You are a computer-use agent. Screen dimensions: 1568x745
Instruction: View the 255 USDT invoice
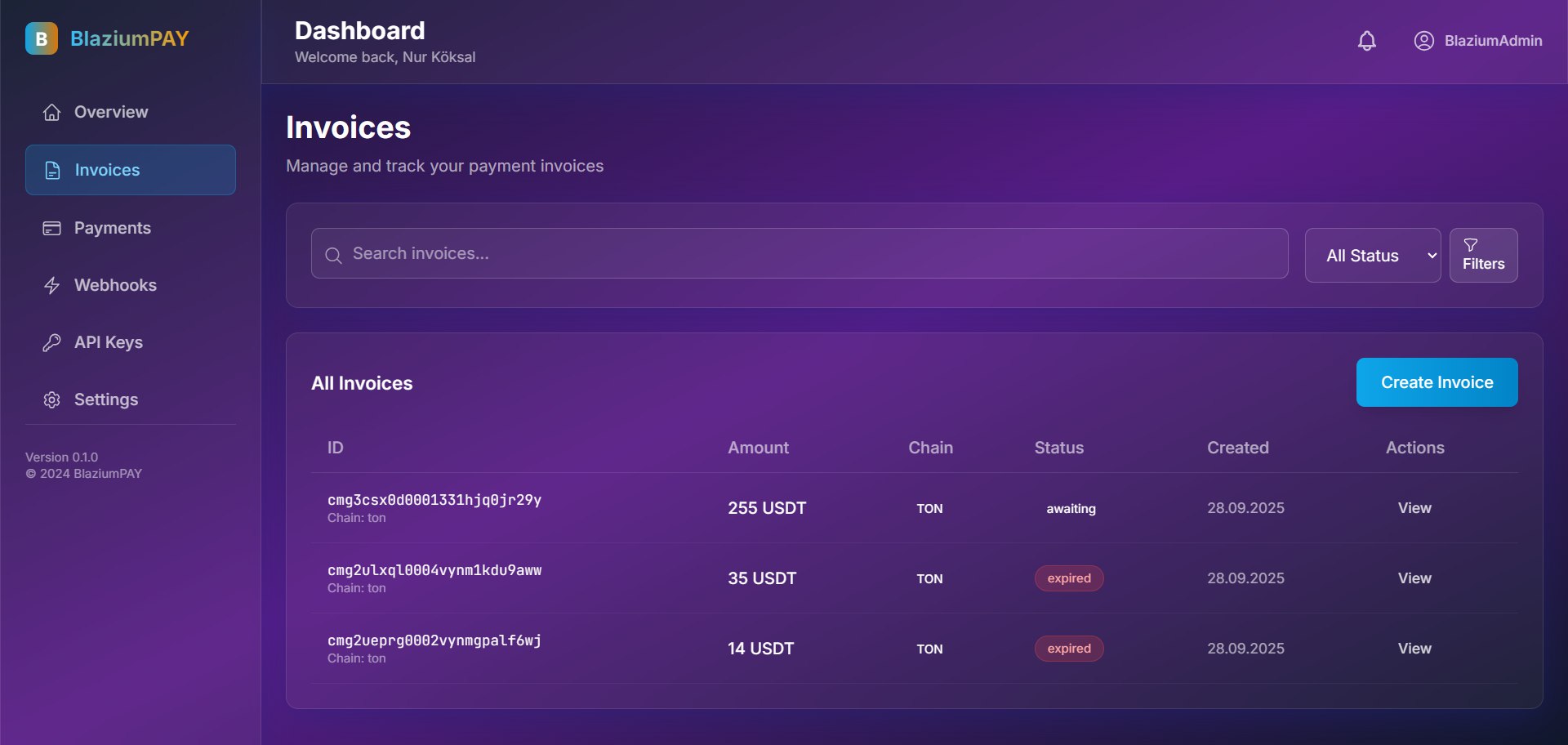point(1414,508)
